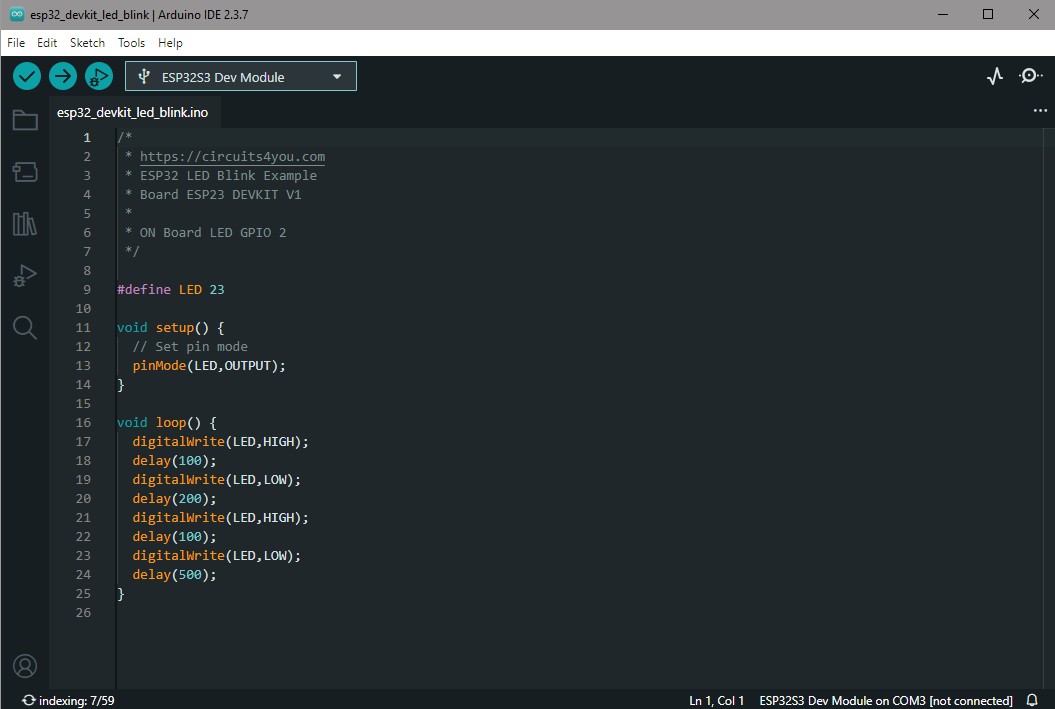Start debugging with the Debug toolbar button
1055x709 pixels.
click(98, 76)
